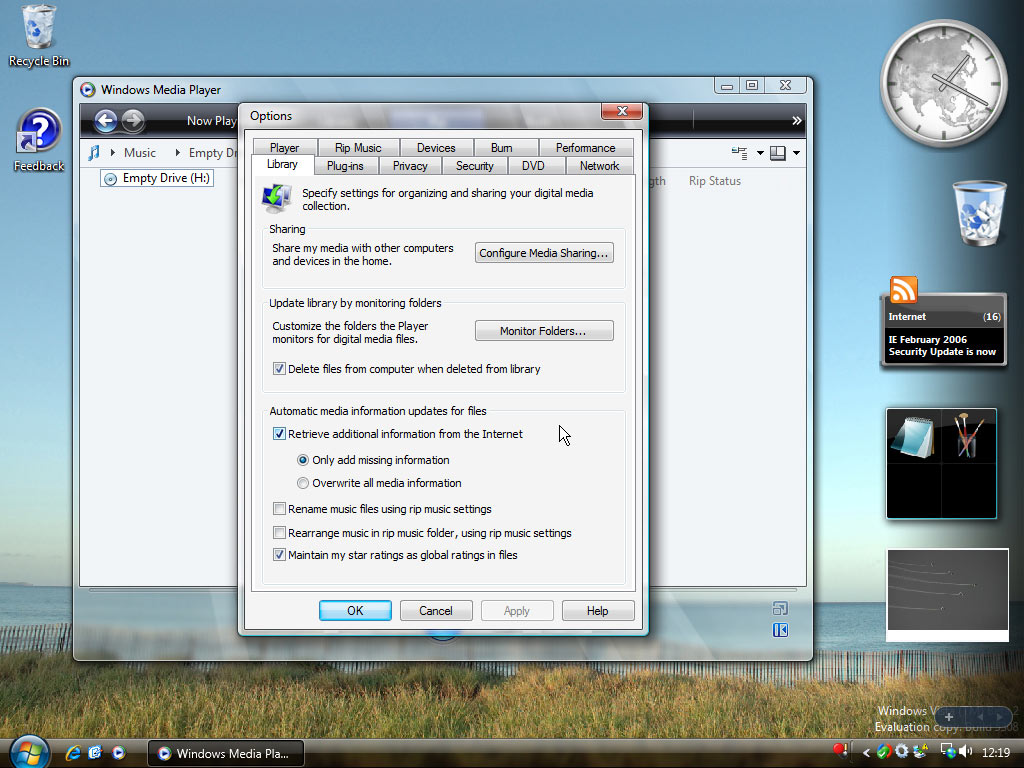Open the Feedback desktop shortcut
This screenshot has height=768, width=1024.
click(x=39, y=141)
